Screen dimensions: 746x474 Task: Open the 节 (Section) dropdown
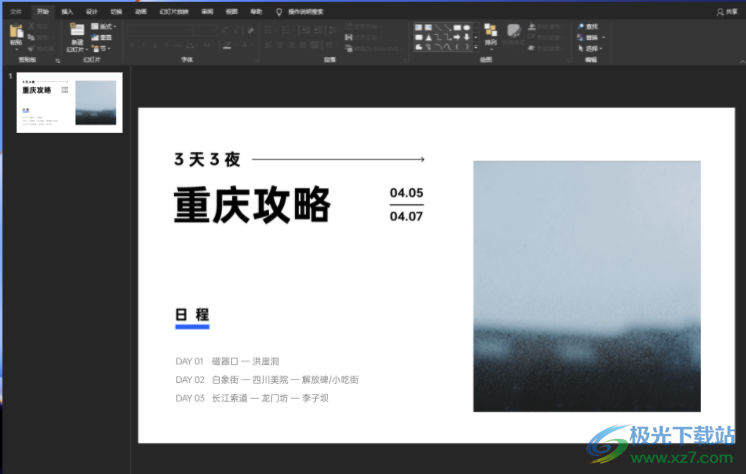(x=101, y=48)
